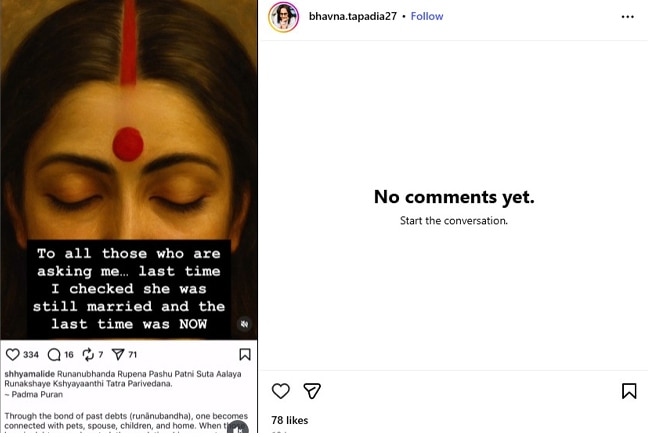Like the post using the heart above 78 likes

(x=281, y=391)
